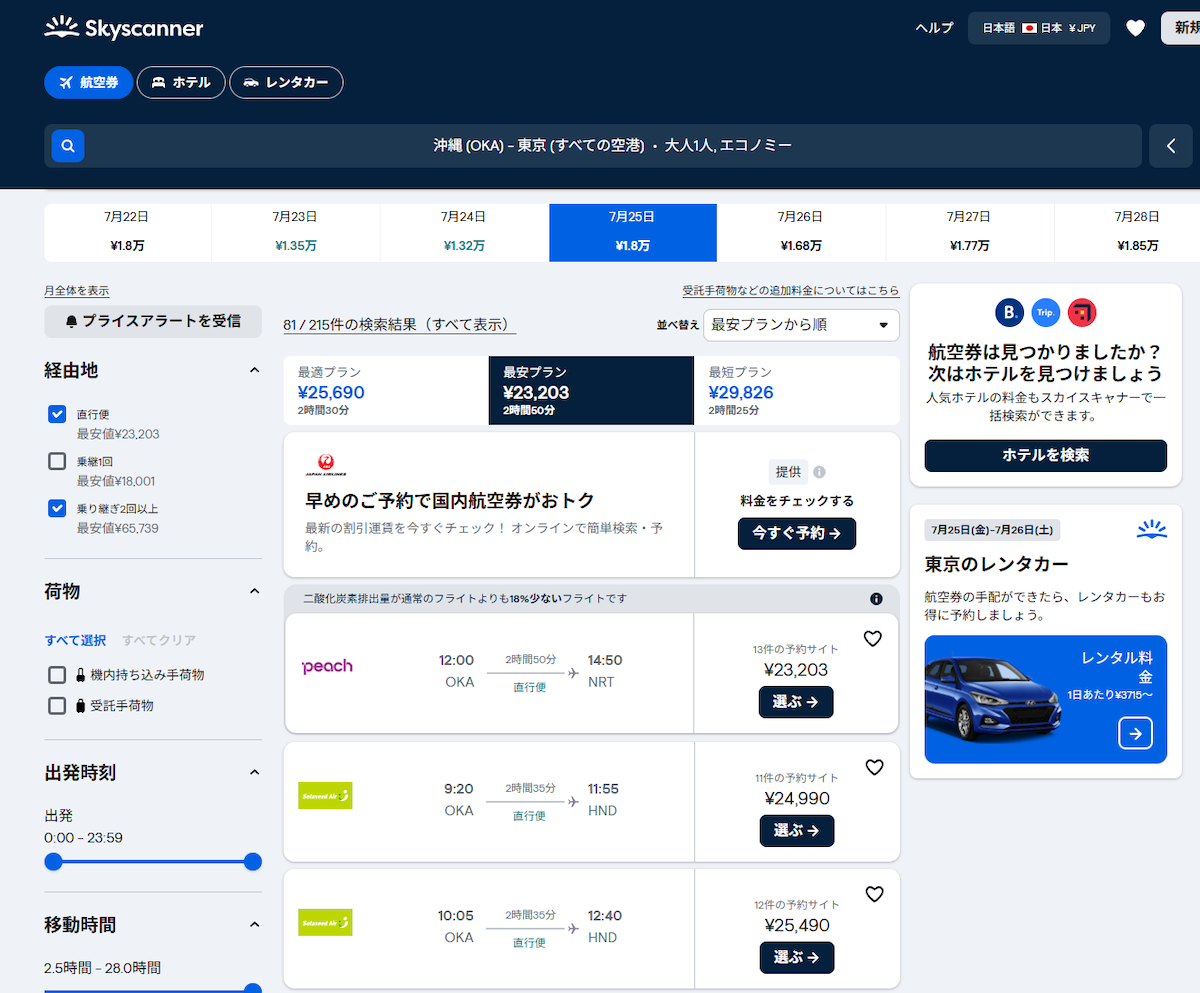Save the Peach 12:00 flight with heart
This screenshot has height=993, width=1200.
coord(873,638)
